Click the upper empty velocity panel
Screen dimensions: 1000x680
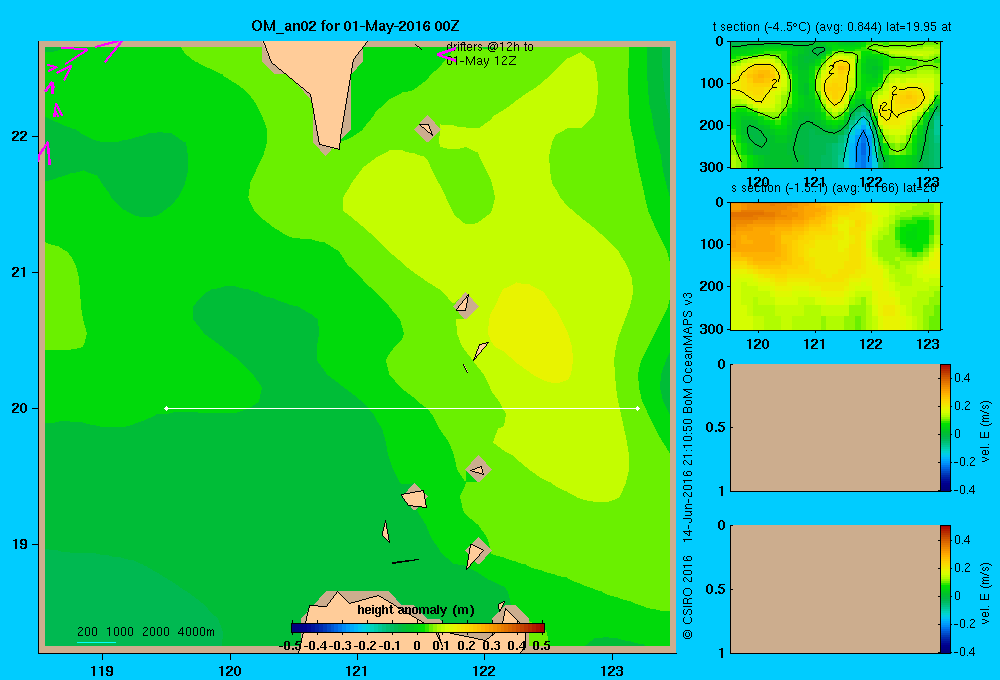coord(834,427)
